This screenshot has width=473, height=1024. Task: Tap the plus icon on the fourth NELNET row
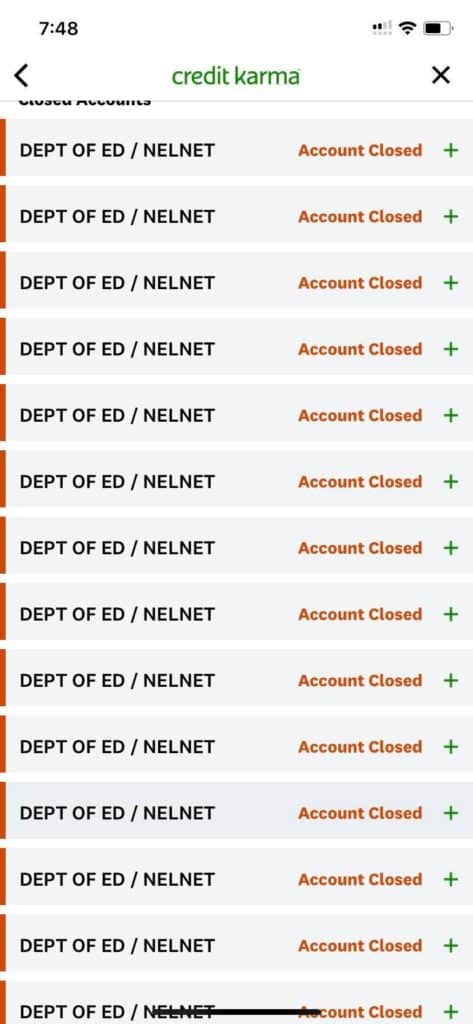pos(451,349)
